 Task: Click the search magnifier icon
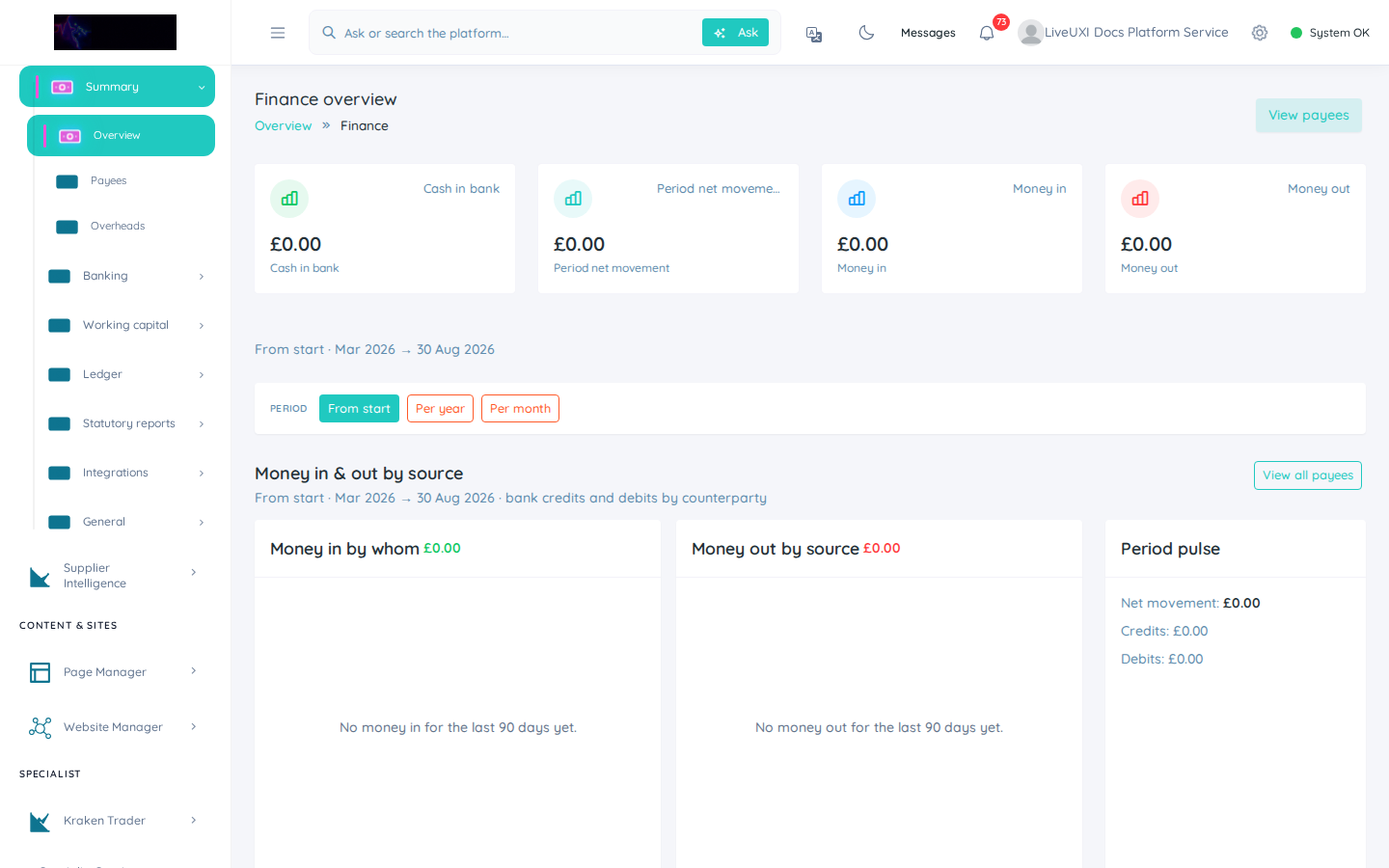(x=329, y=33)
